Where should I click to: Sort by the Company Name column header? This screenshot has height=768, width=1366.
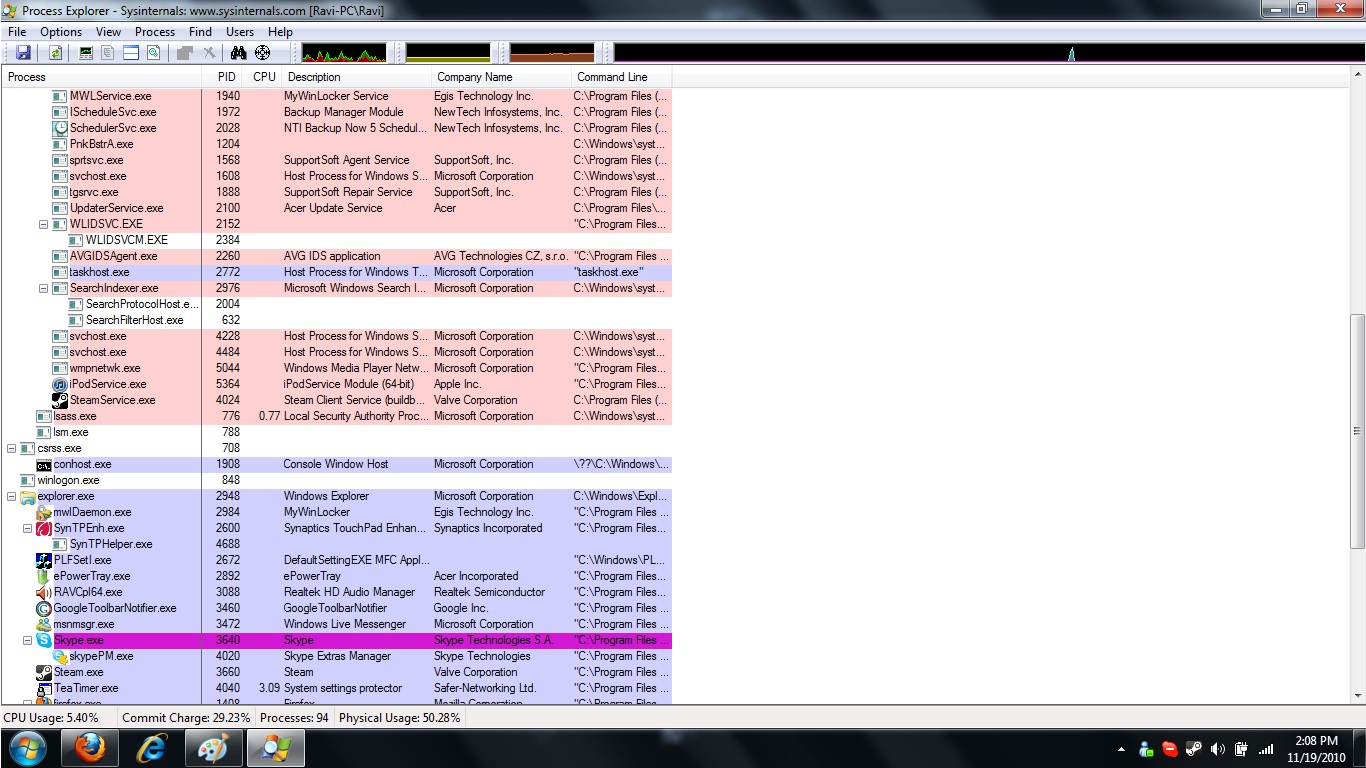[x=502, y=77]
